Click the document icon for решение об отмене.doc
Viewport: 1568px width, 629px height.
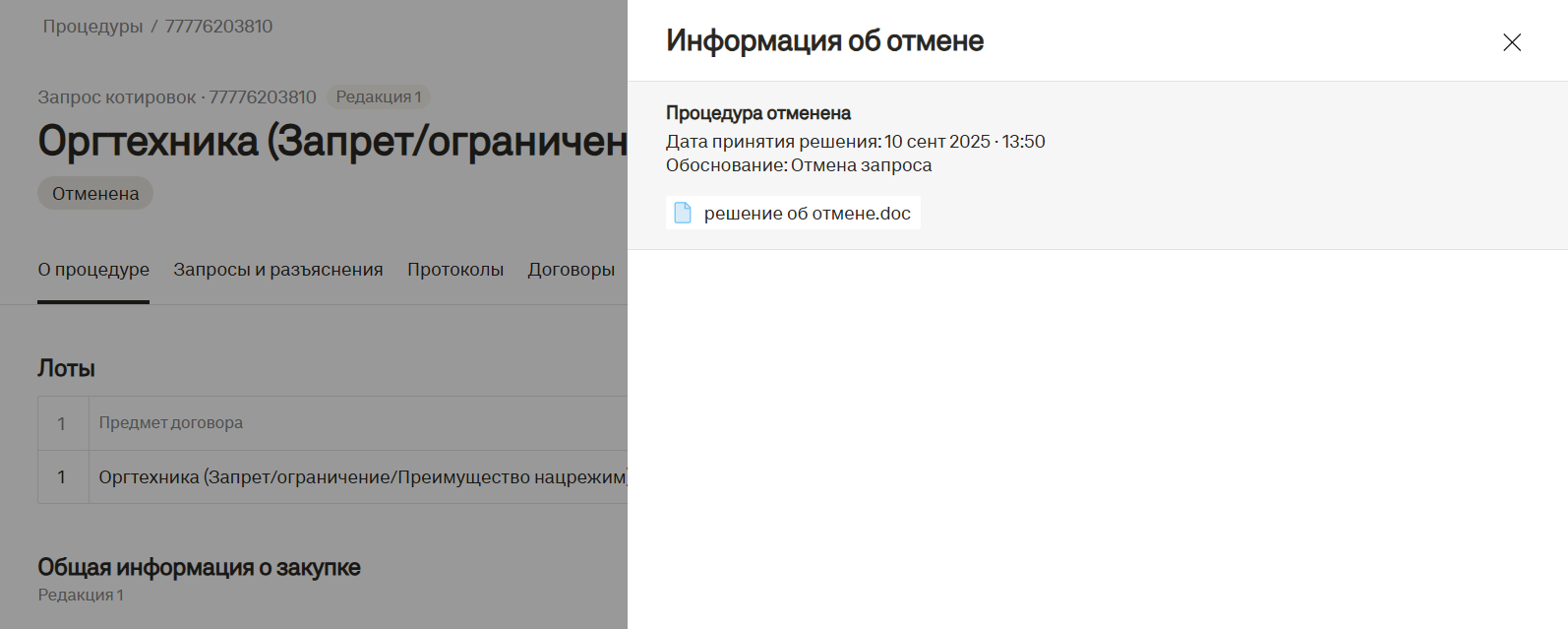click(x=683, y=213)
